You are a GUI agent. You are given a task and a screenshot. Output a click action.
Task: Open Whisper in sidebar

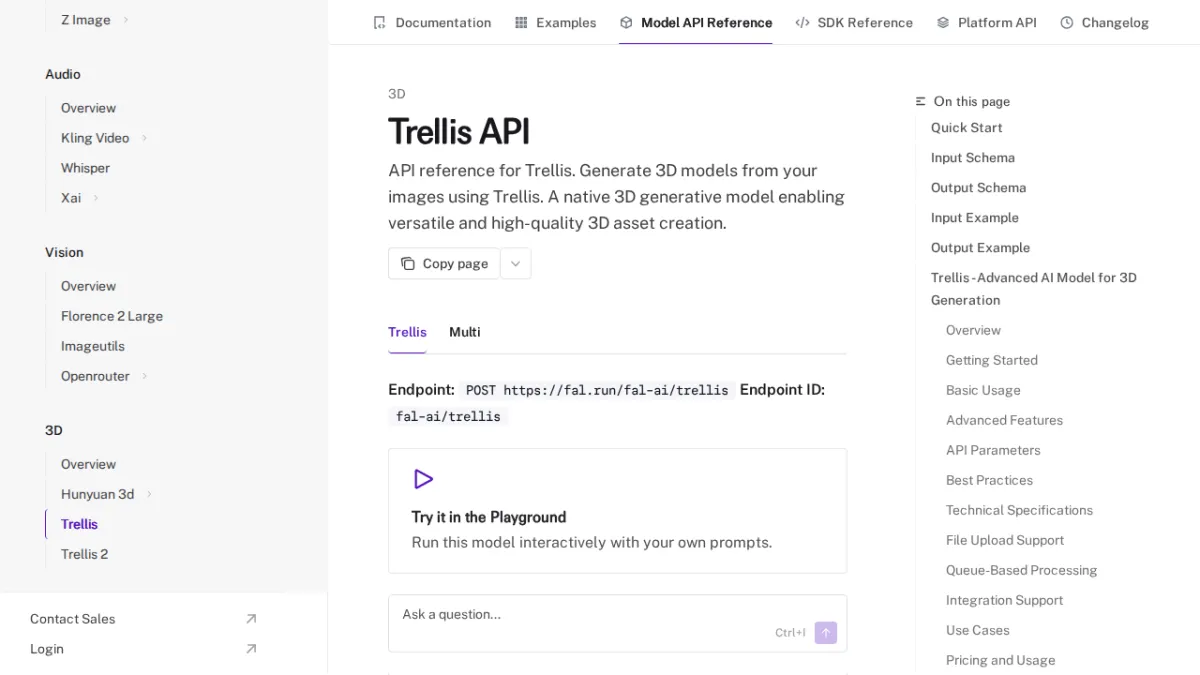[85, 168]
